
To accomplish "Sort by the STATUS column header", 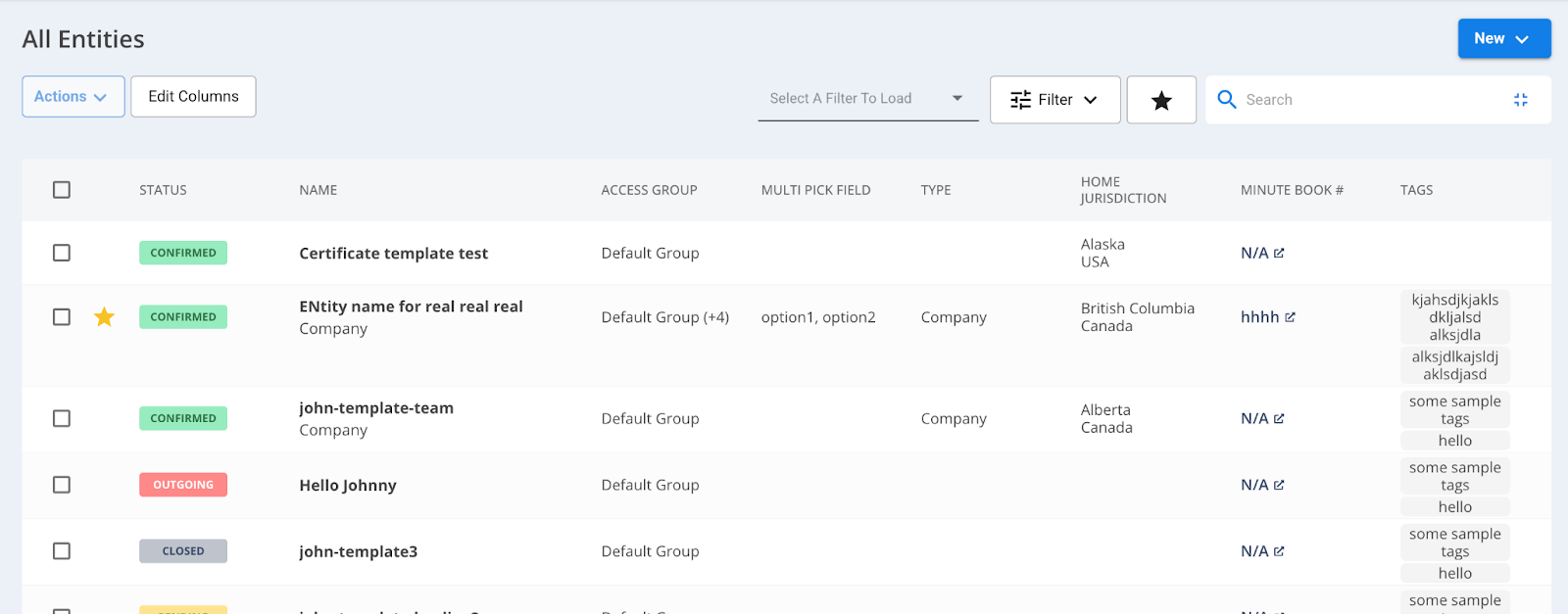I will (x=163, y=190).
